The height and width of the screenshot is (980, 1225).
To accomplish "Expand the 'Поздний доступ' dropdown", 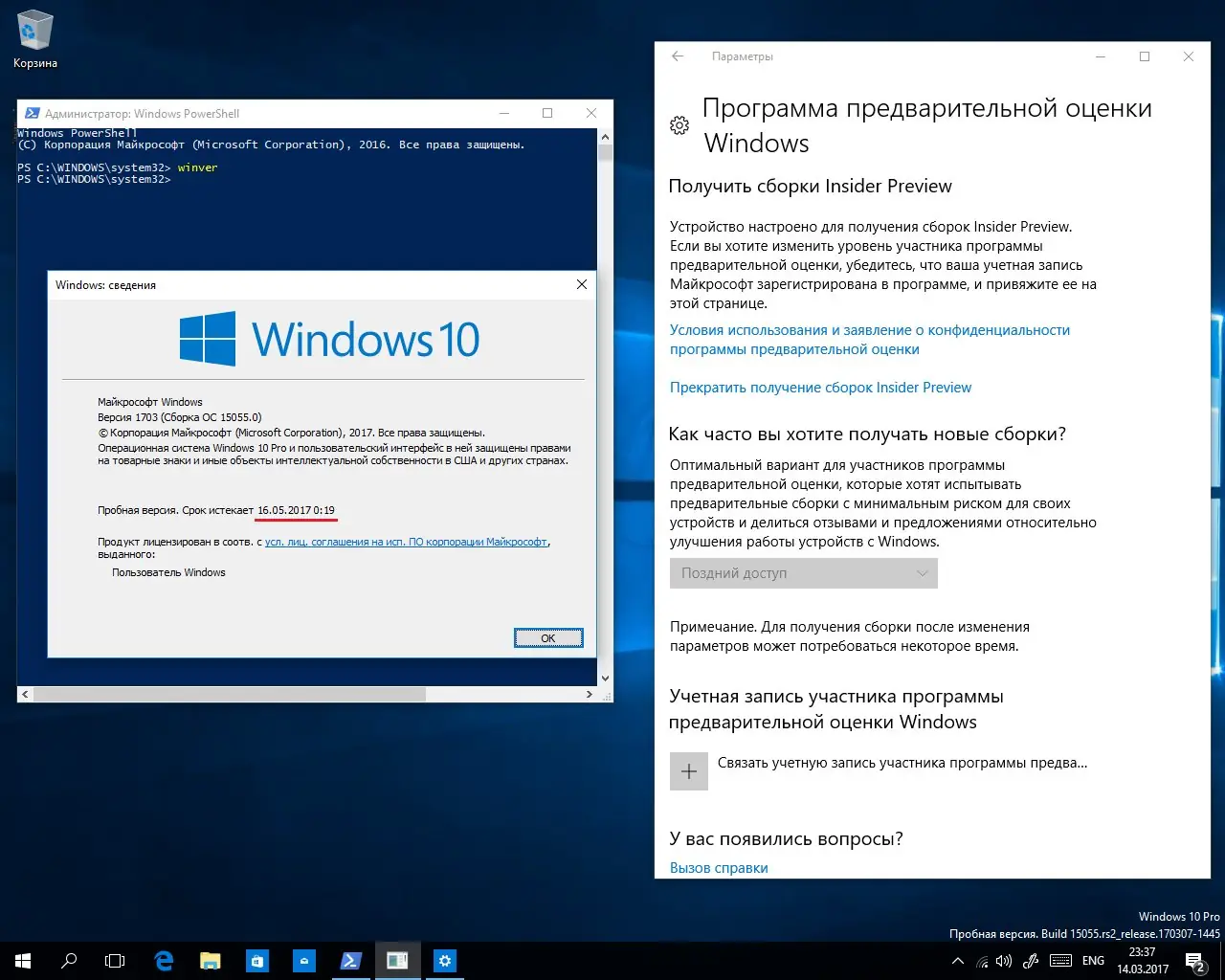I will [x=804, y=573].
